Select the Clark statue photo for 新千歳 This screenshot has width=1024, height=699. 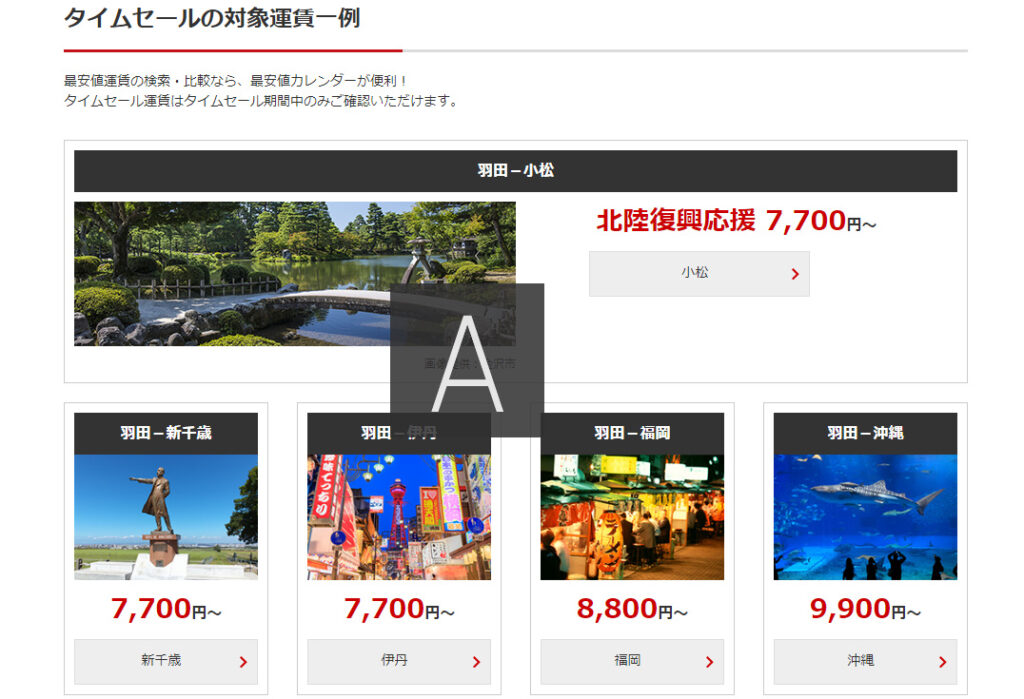(x=166, y=517)
